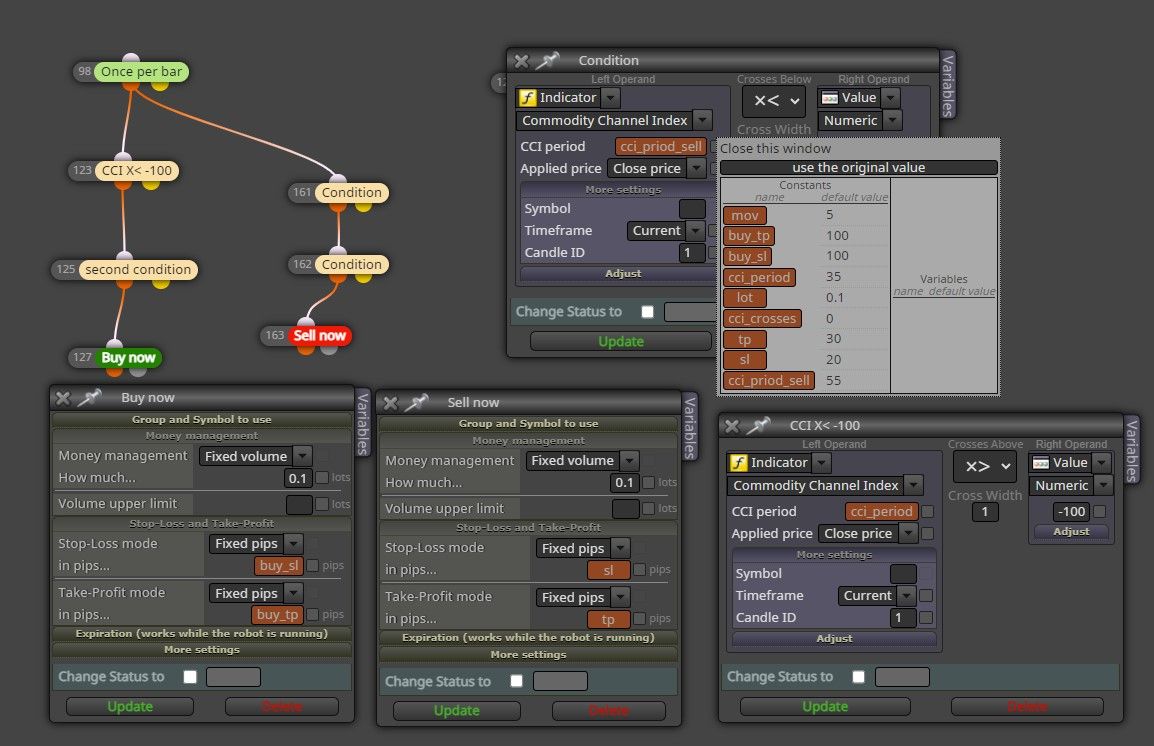The image size is (1154, 746).
Task: Pick the cci_crosses constant from list
Action: [762, 319]
